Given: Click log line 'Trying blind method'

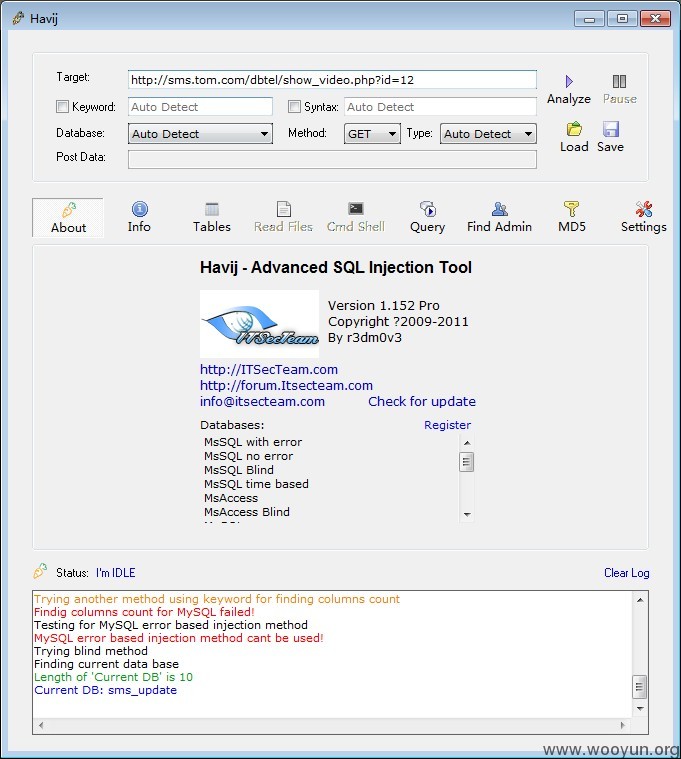Looking at the screenshot, I should tap(91, 651).
